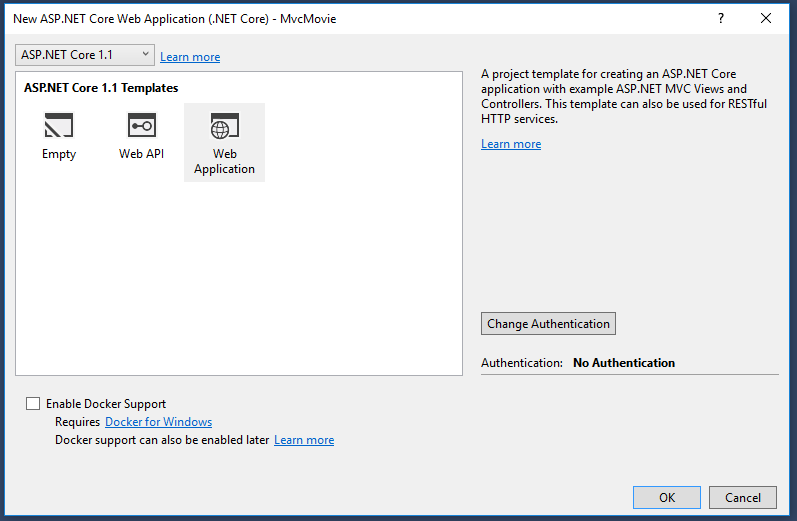The image size is (797, 521).
Task: Follow Learn more link under template description
Action: point(511,144)
